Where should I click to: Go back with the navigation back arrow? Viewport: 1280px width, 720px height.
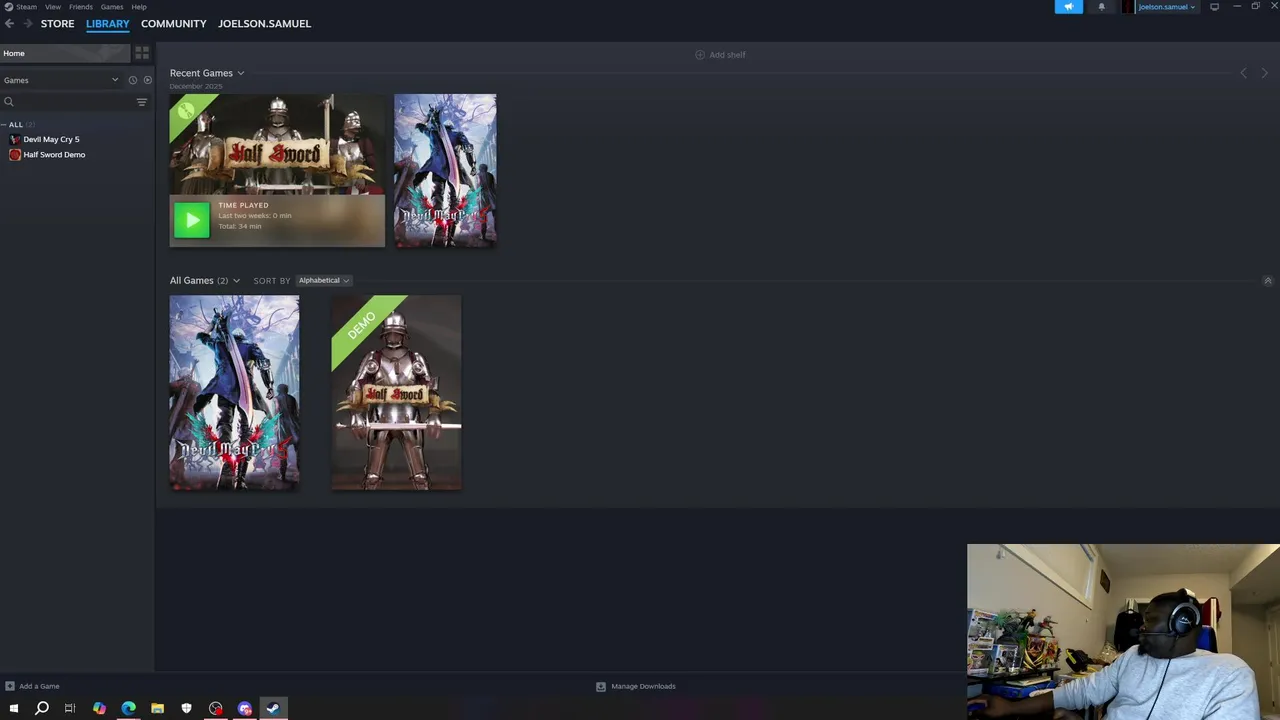[x=10, y=23]
